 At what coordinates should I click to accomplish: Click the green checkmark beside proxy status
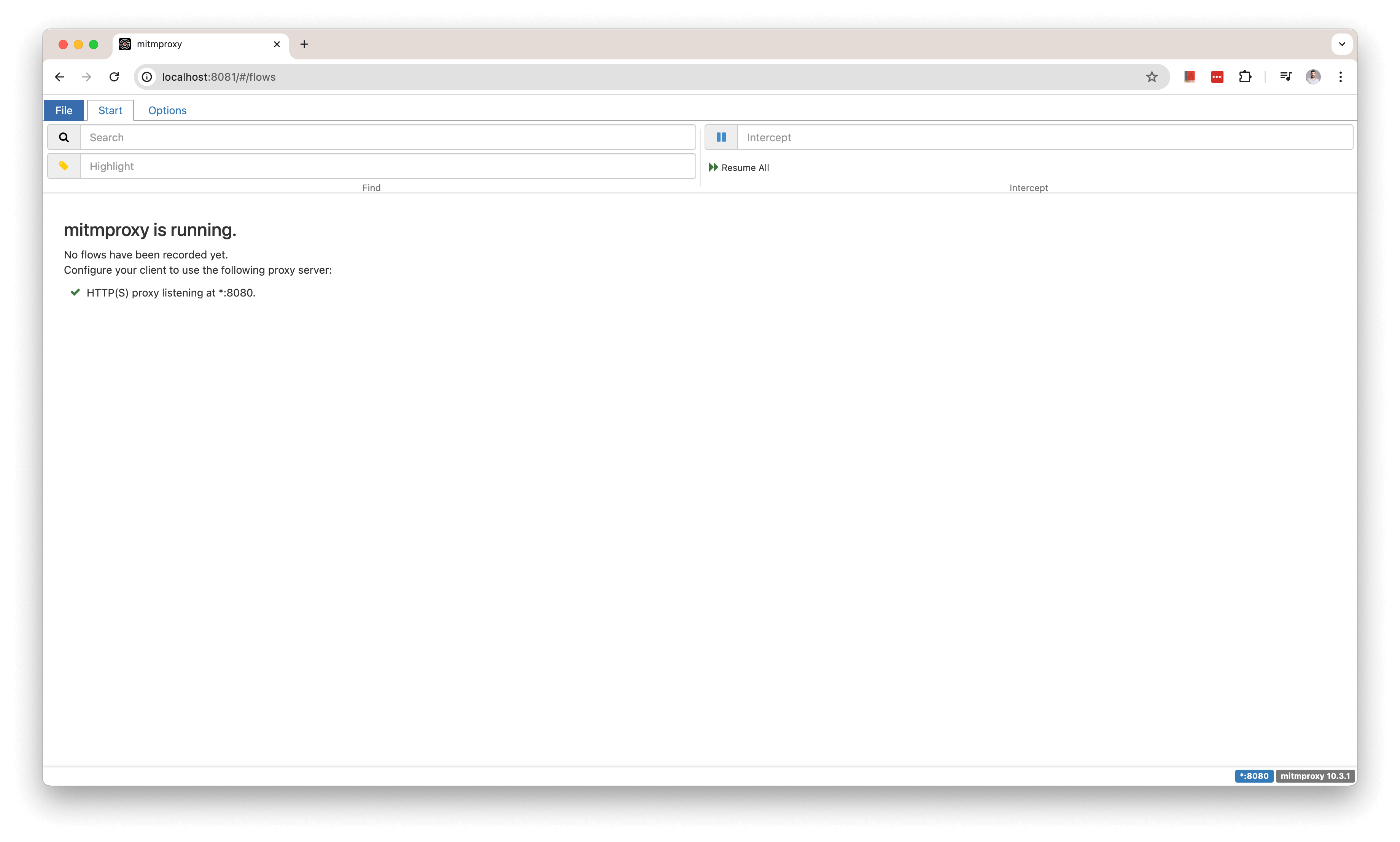[75, 292]
